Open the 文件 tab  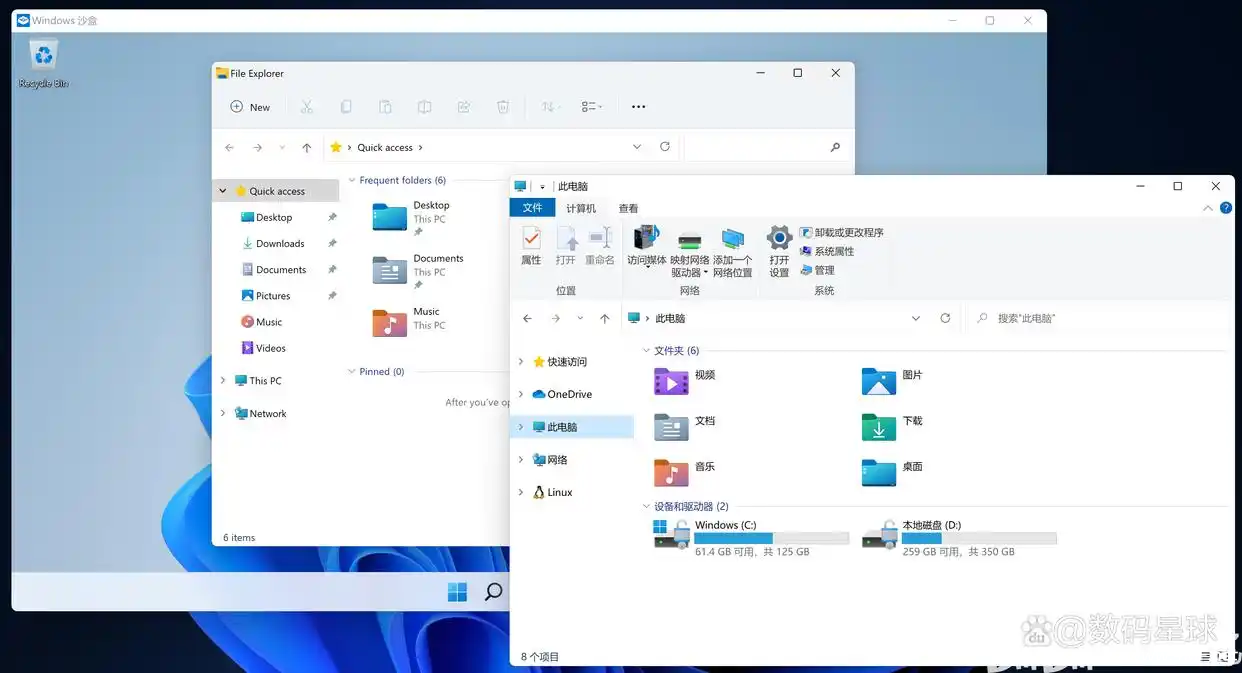click(532, 208)
